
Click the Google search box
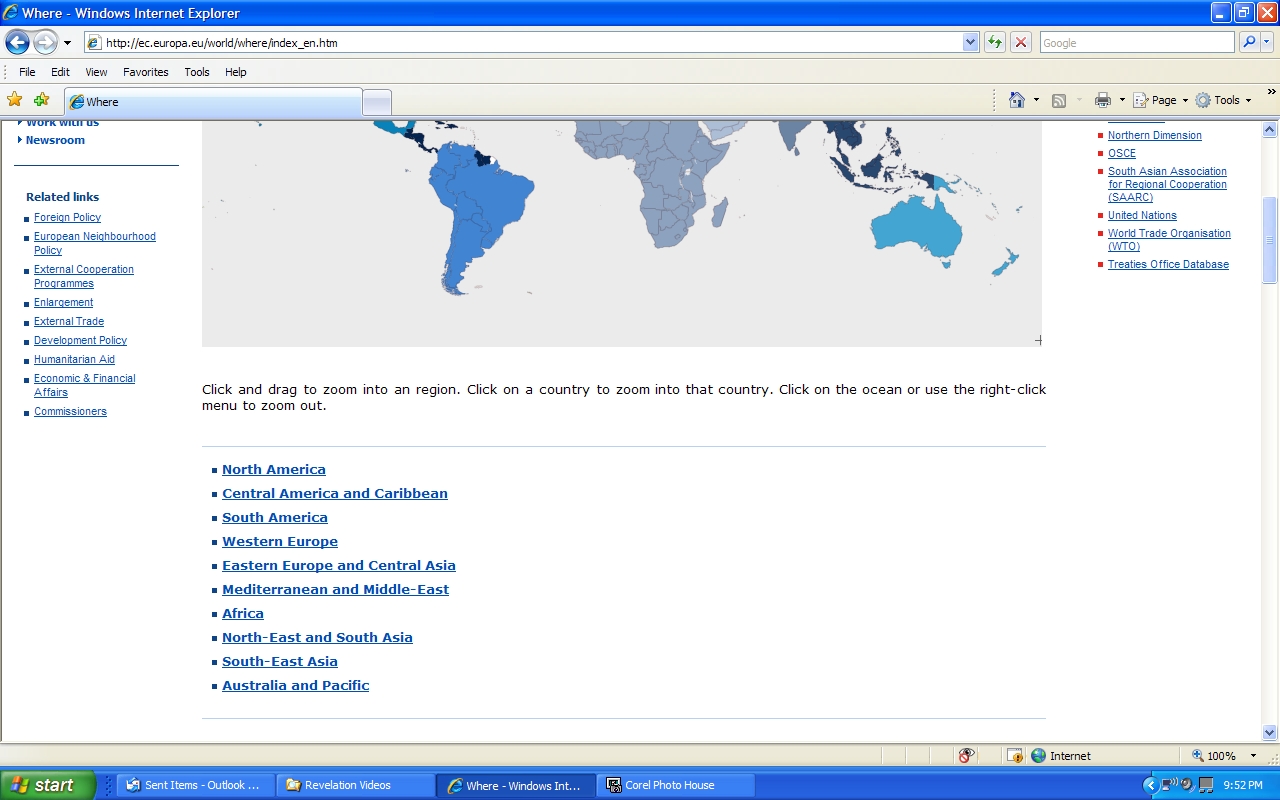click(x=1137, y=42)
